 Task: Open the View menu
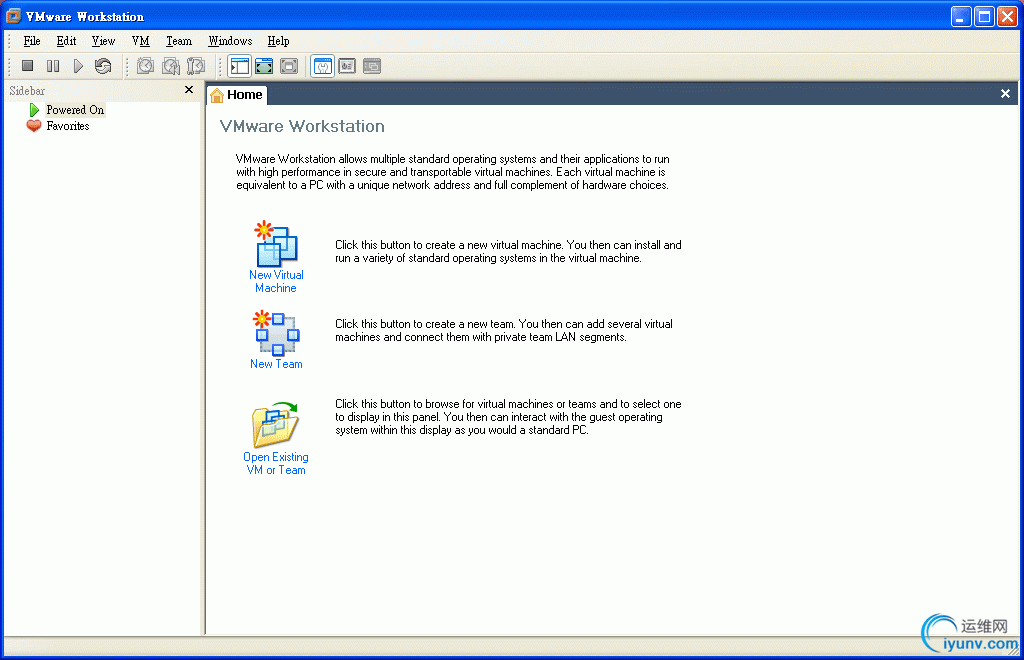[x=103, y=41]
